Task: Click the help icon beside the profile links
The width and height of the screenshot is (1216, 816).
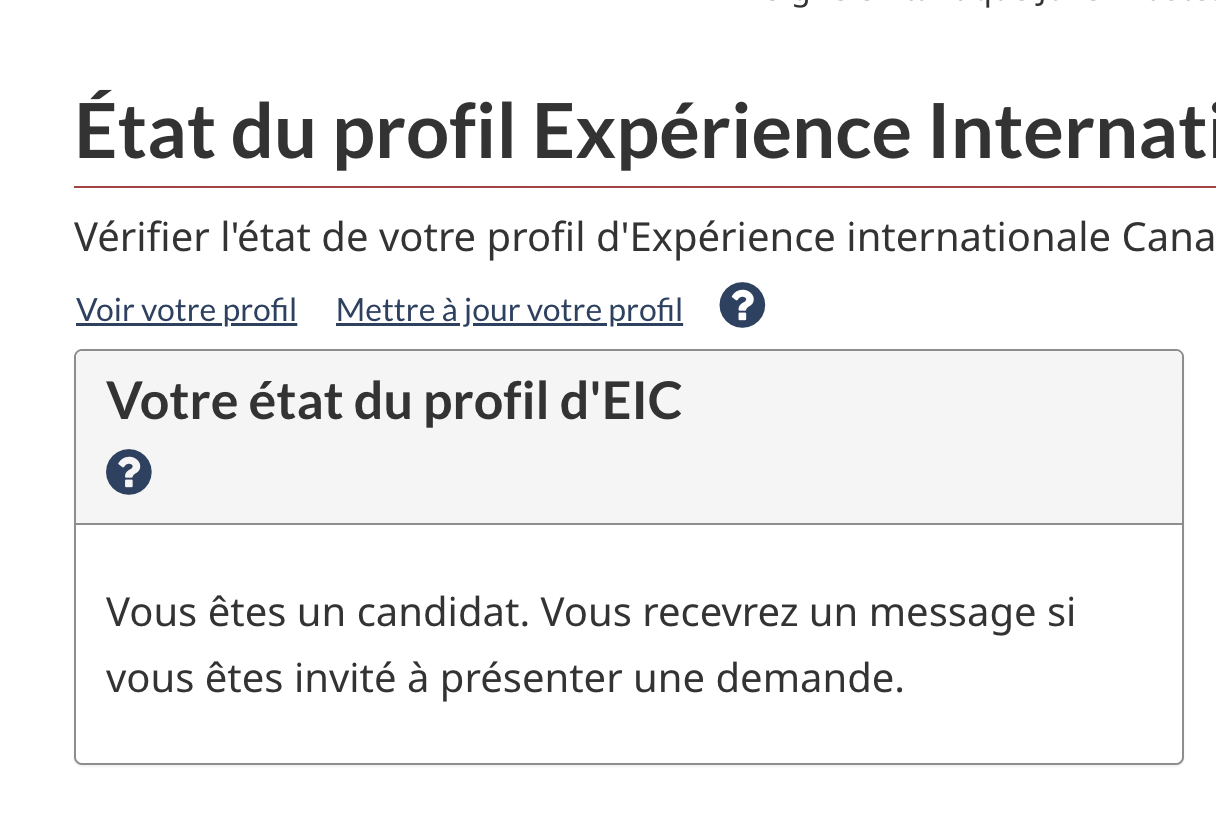Action: click(x=742, y=306)
